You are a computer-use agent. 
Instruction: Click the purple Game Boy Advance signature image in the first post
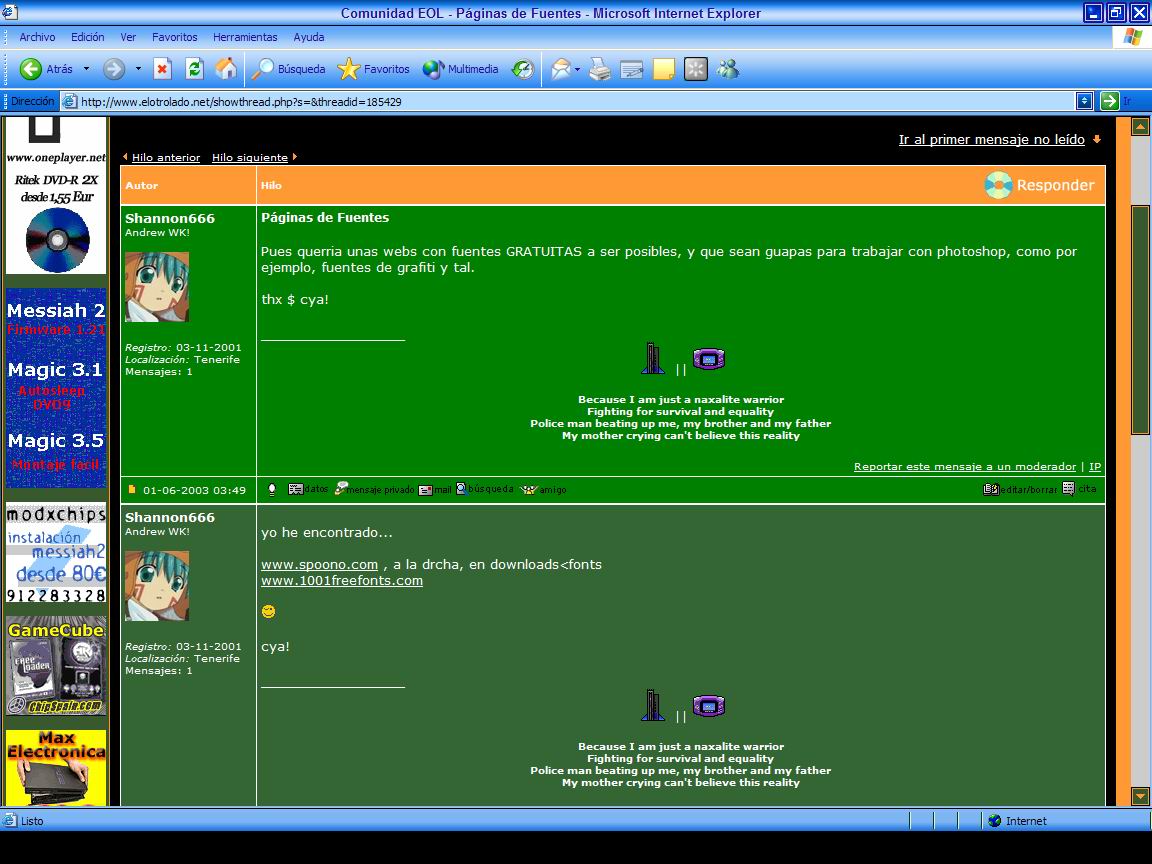coord(708,359)
